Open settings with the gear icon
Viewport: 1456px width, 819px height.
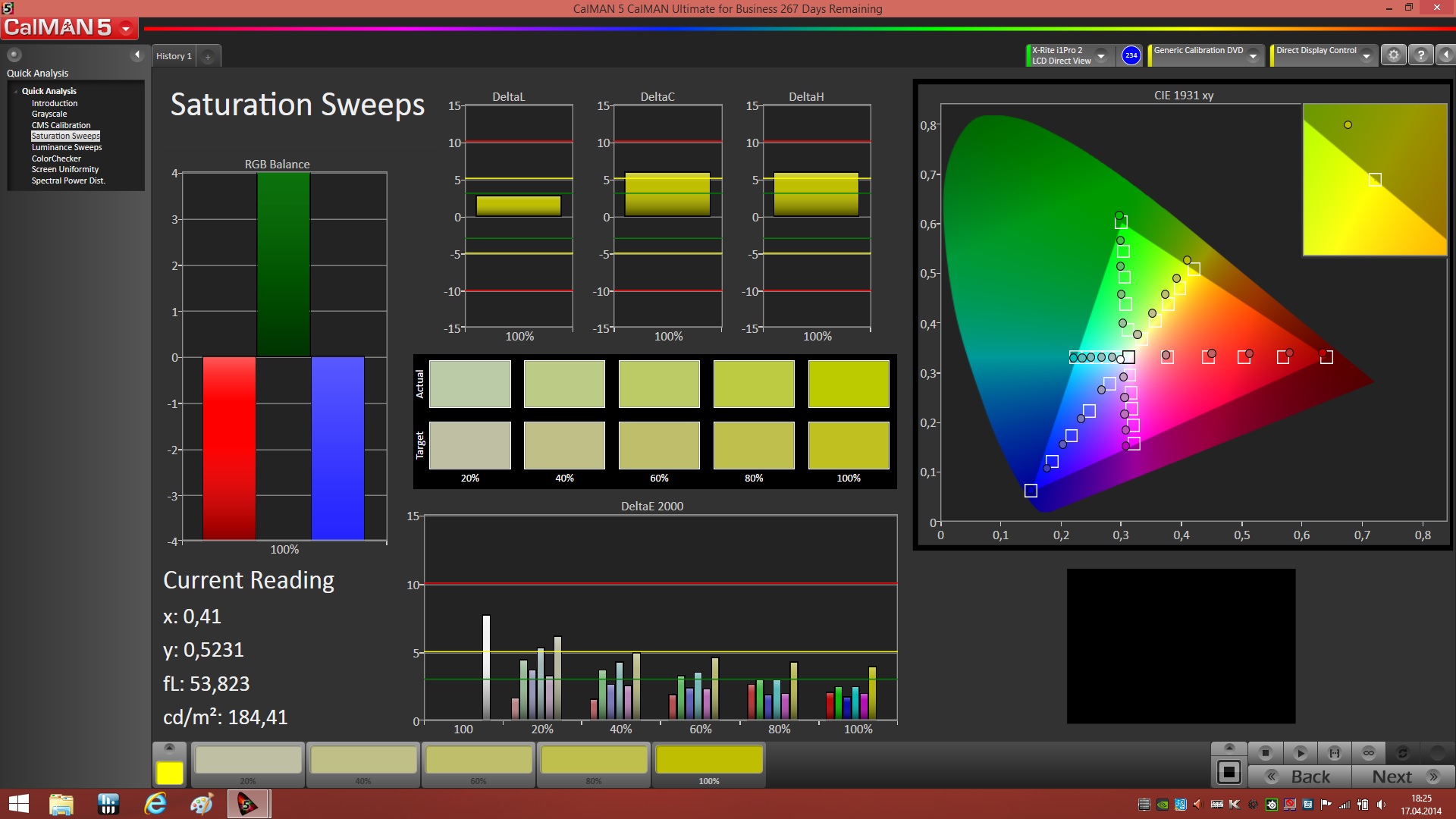[x=1393, y=55]
